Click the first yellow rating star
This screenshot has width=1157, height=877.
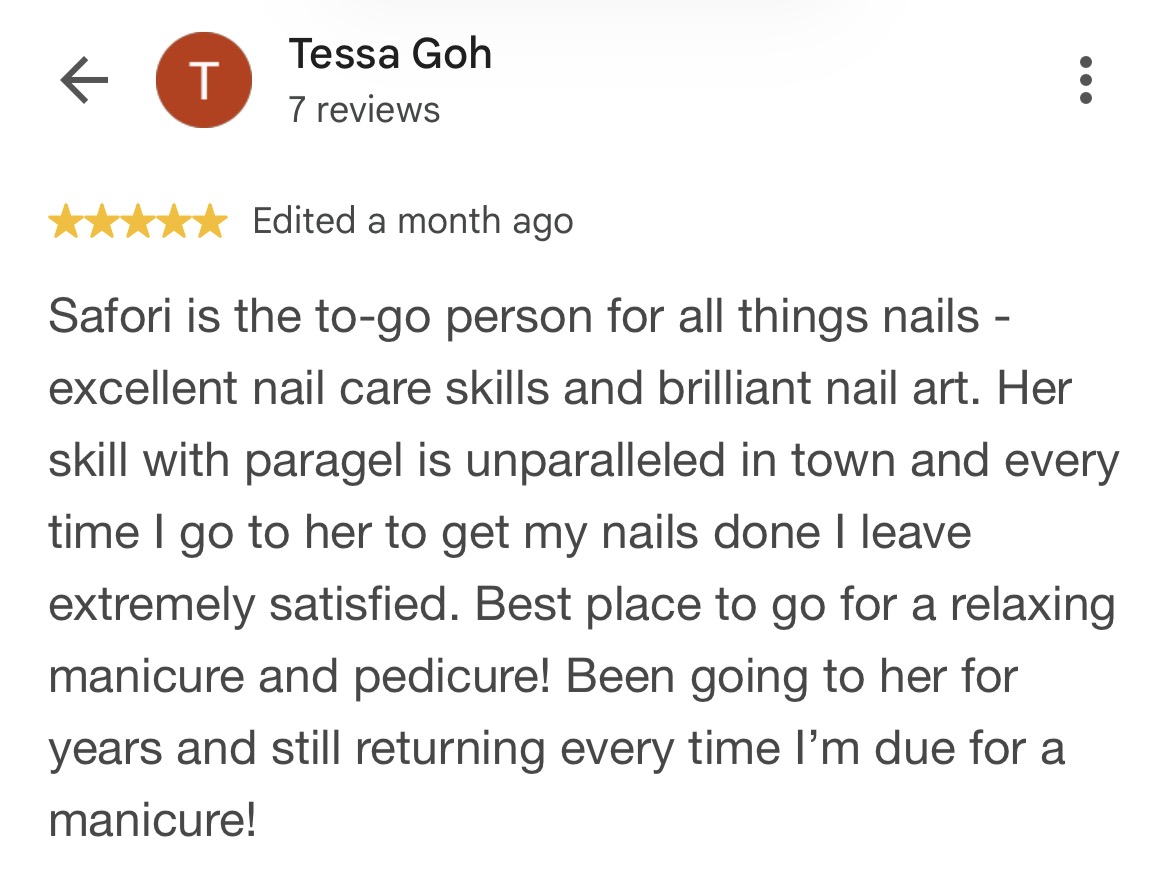pos(66,221)
